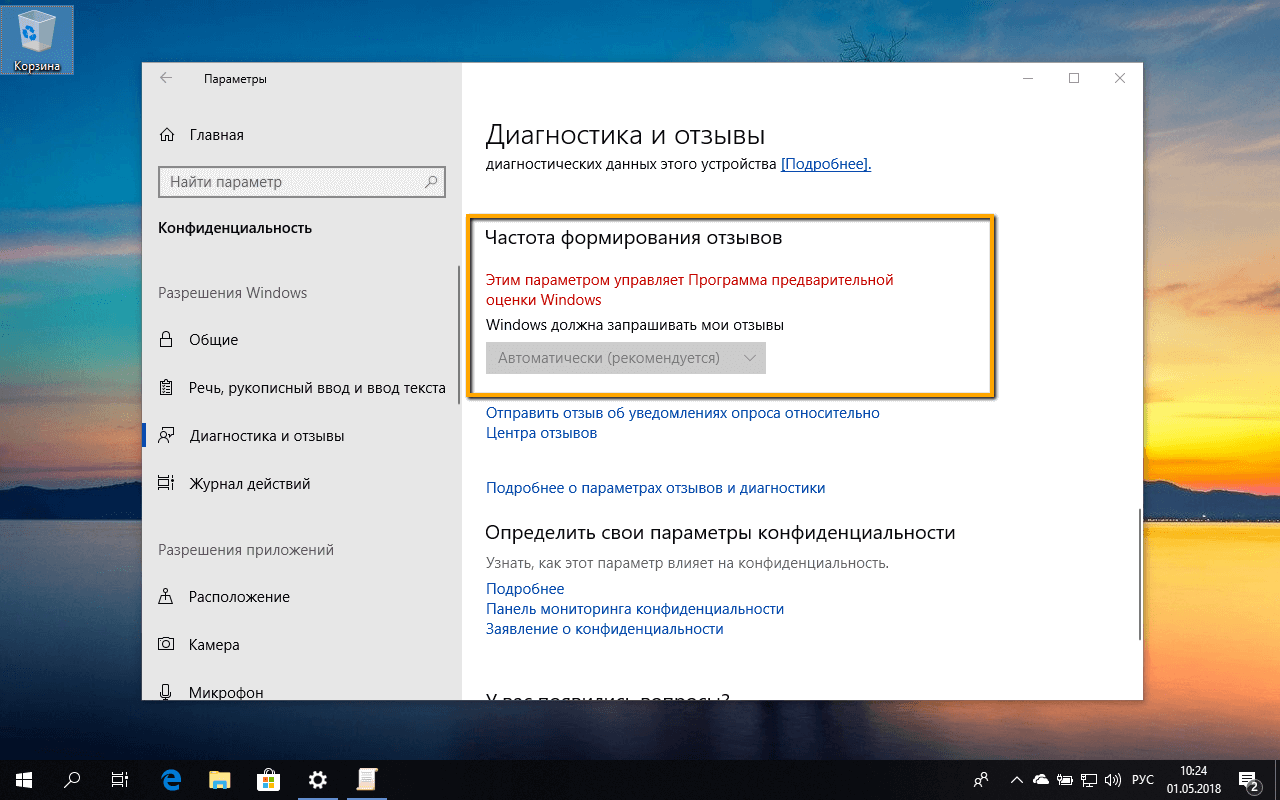Viewport: 1280px width, 800px height.
Task: Open OneDrive from the system tray cloud icon
Action: (1039, 780)
